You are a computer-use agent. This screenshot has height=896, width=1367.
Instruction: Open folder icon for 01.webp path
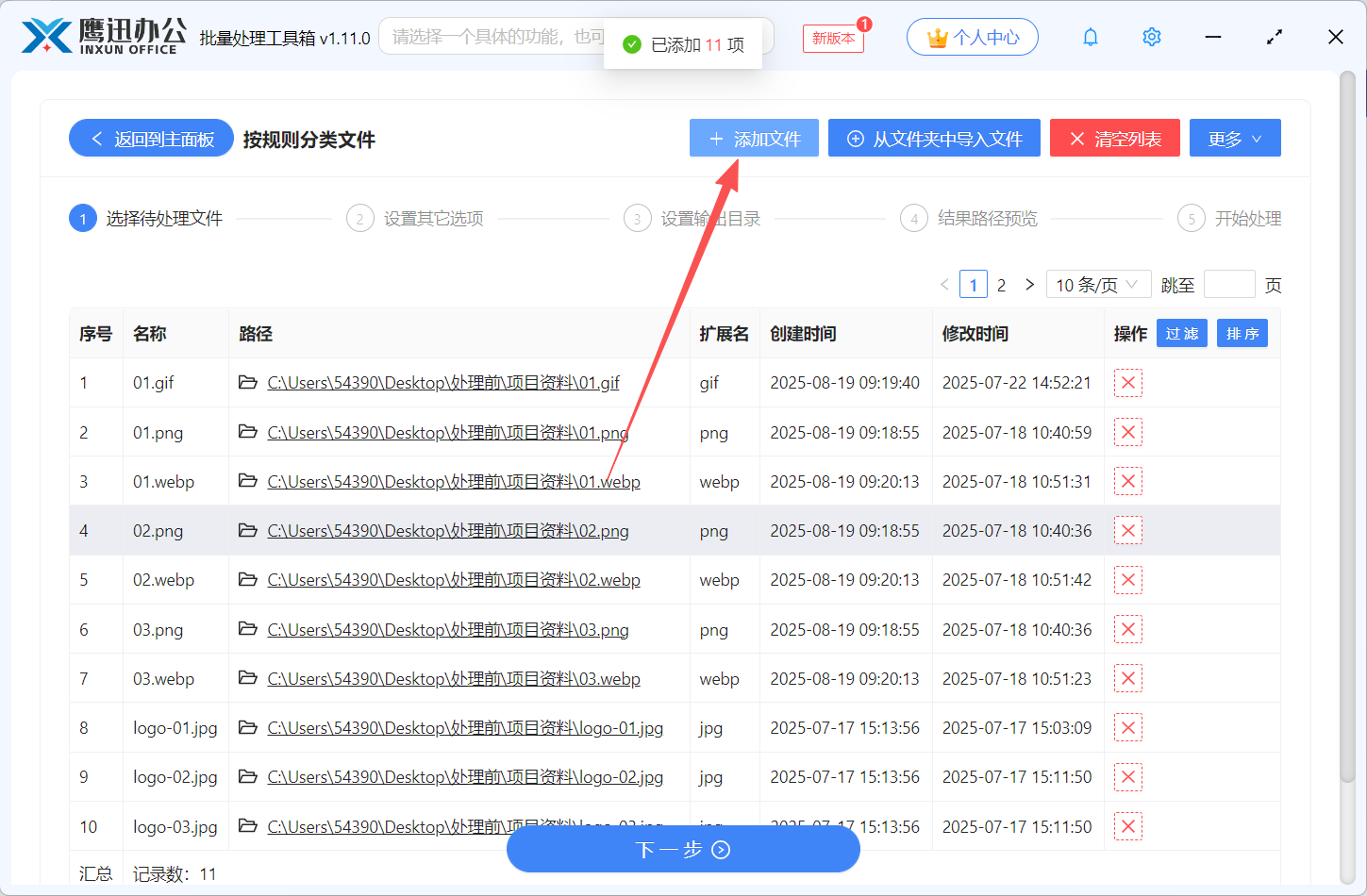248,480
